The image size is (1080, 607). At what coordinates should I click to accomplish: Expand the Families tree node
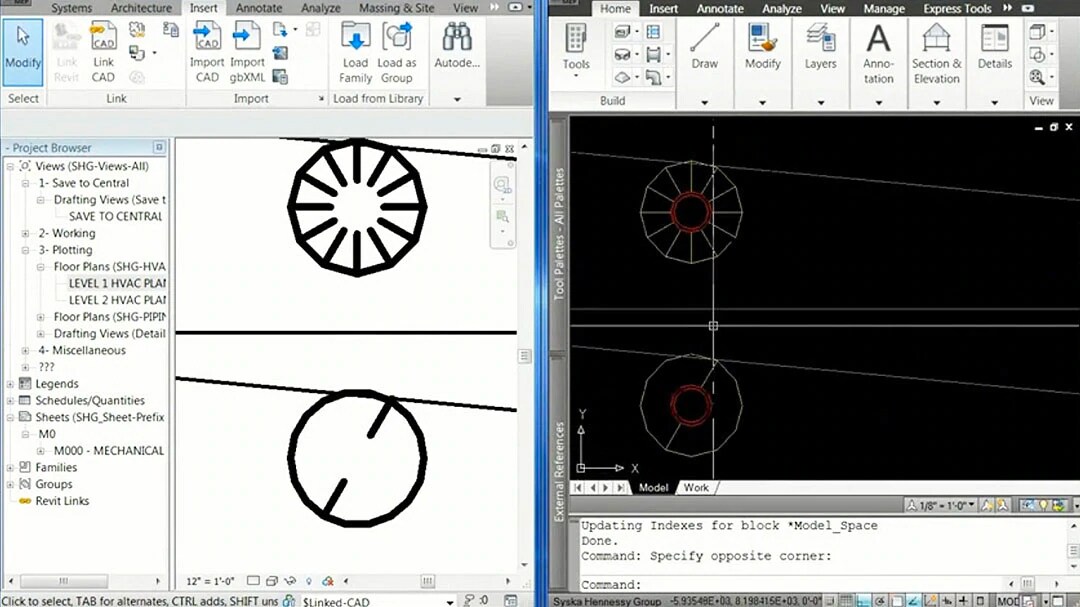(x=11, y=468)
